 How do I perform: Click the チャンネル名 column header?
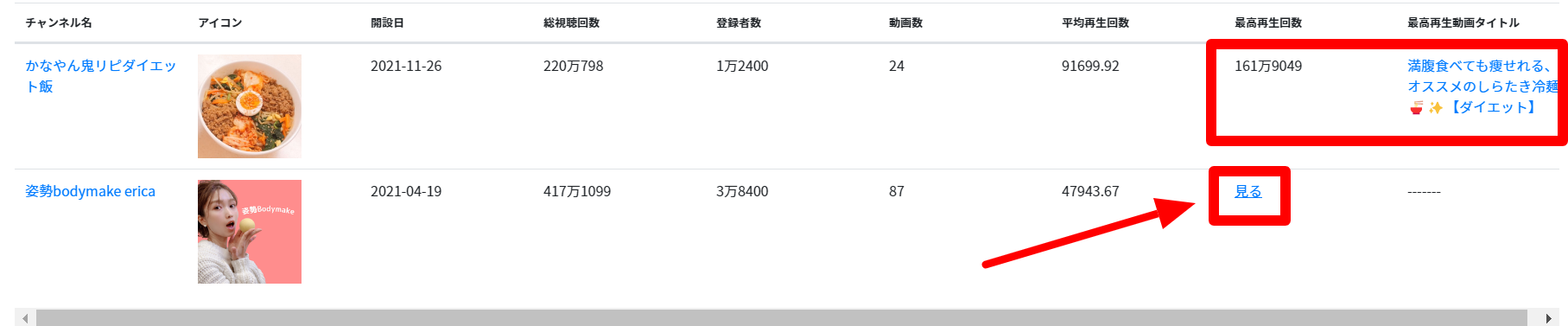click(59, 22)
